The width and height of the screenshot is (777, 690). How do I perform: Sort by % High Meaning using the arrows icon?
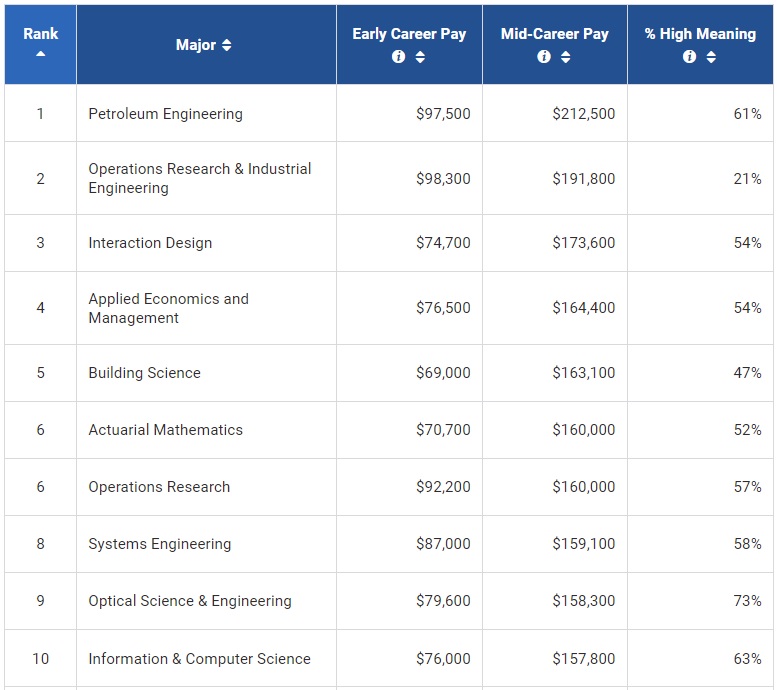711,57
